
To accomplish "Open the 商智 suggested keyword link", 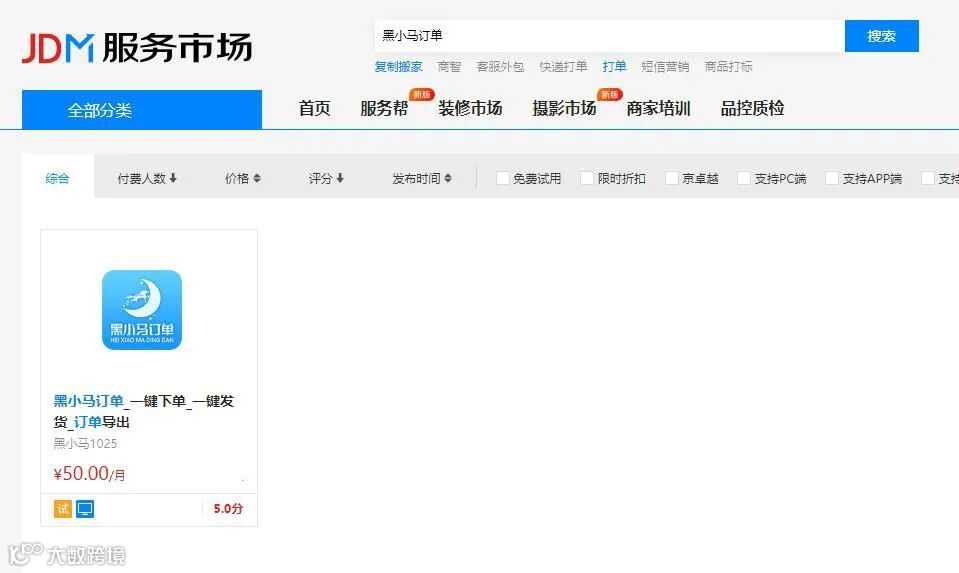I will pos(450,67).
